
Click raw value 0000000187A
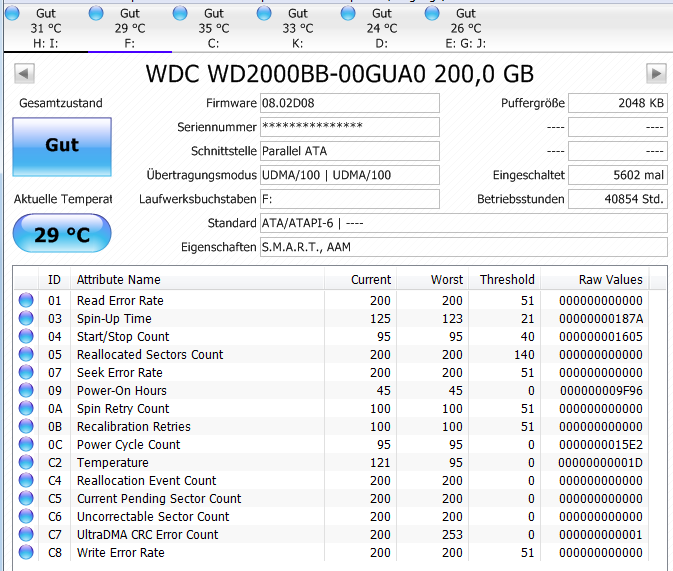601,319
